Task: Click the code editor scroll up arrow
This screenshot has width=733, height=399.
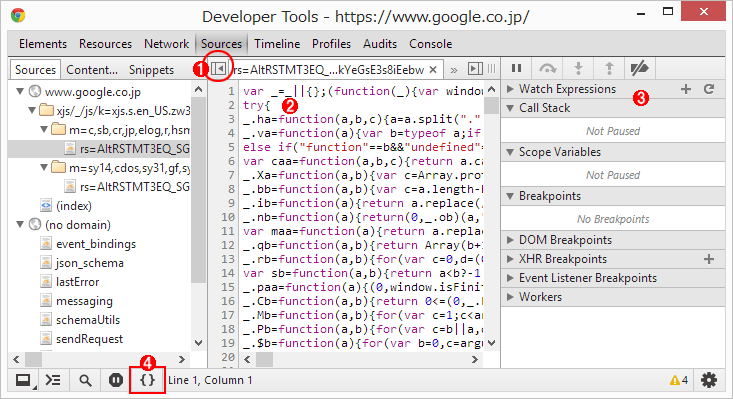Action: pyautogui.click(x=491, y=89)
